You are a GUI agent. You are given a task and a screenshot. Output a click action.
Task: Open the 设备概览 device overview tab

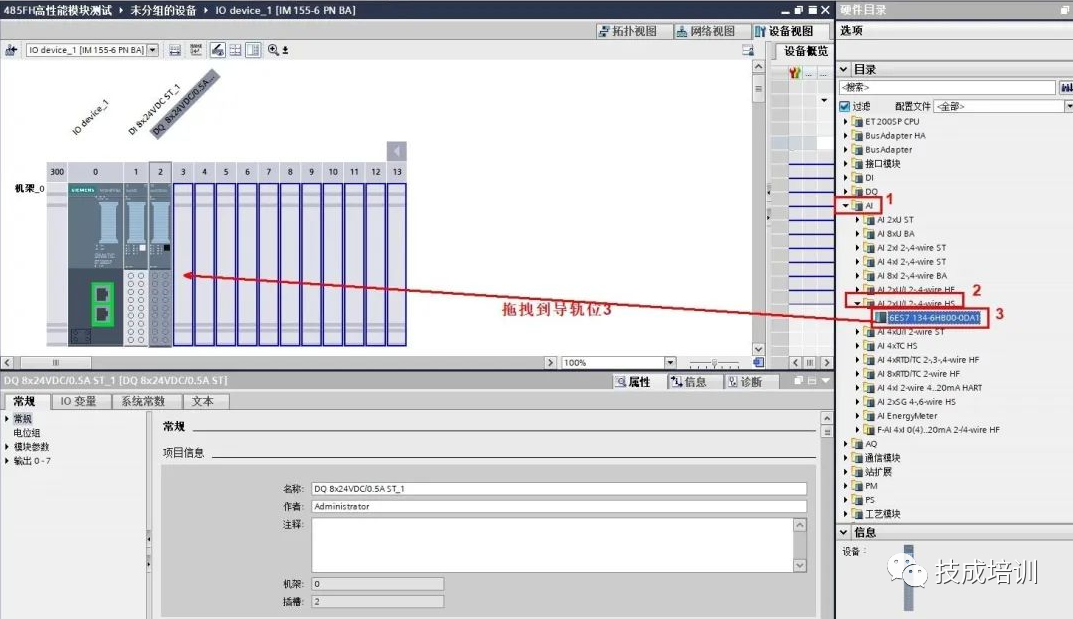(x=805, y=51)
